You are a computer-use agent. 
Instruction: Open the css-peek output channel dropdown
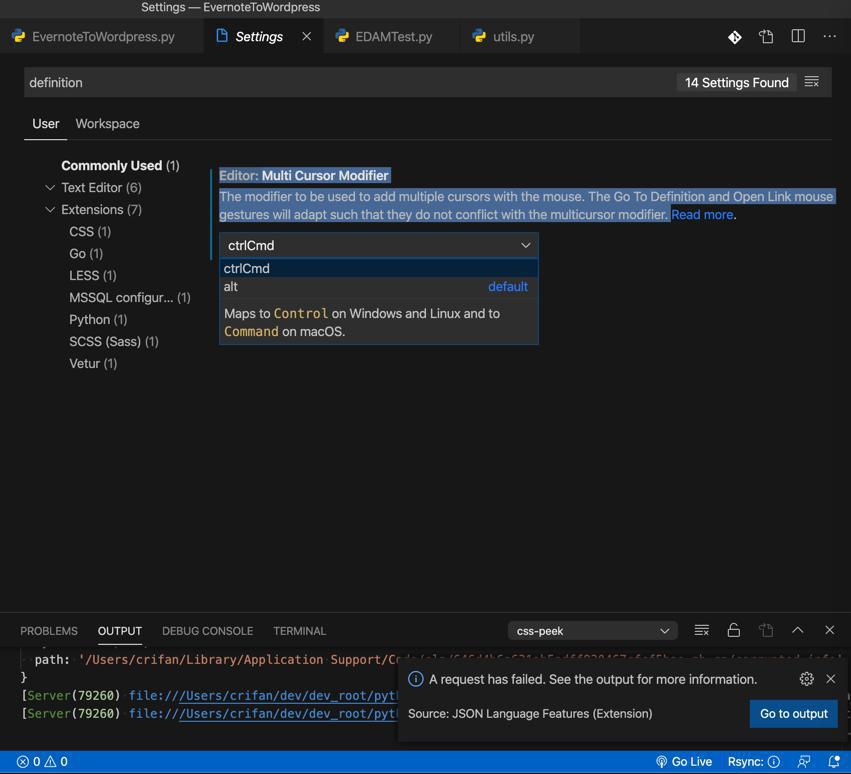tap(592, 631)
